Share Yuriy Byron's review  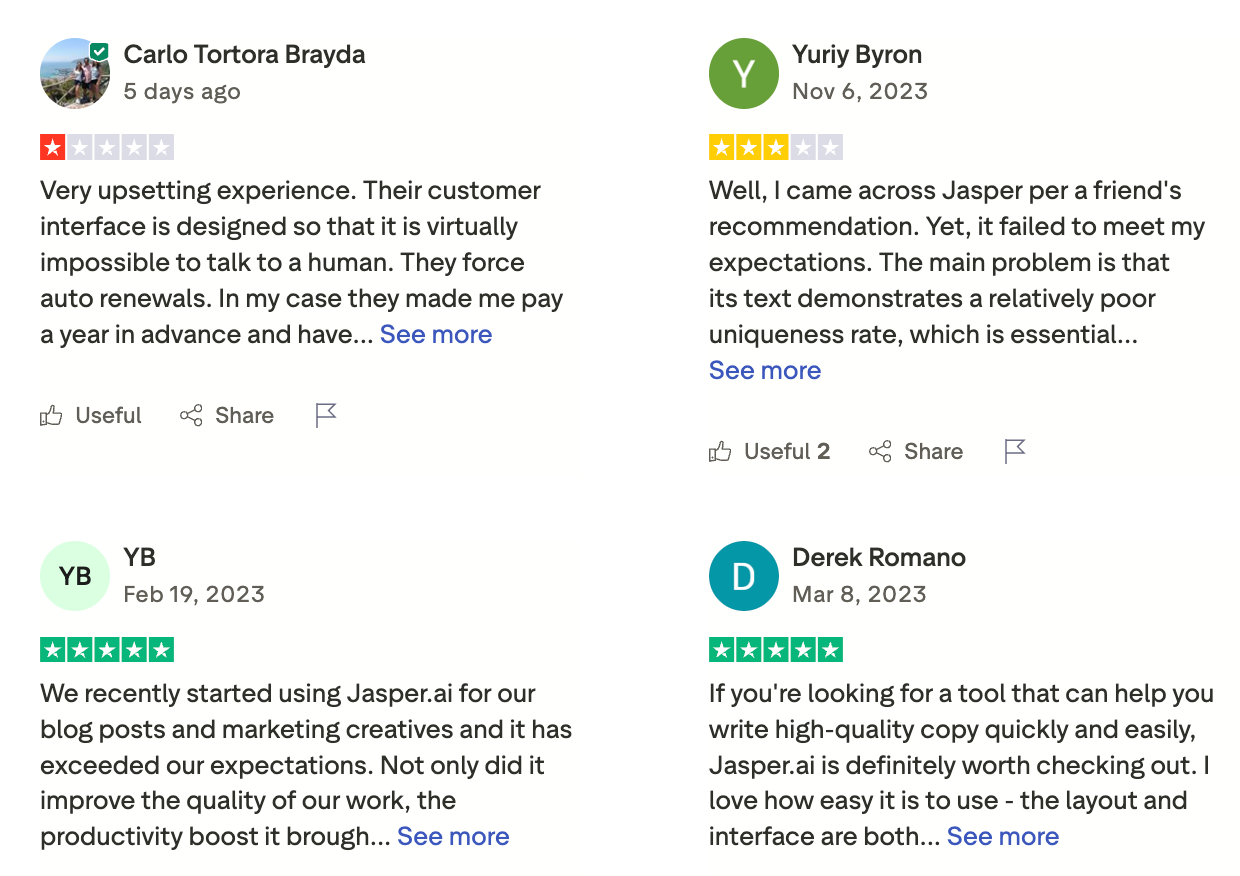click(x=916, y=451)
